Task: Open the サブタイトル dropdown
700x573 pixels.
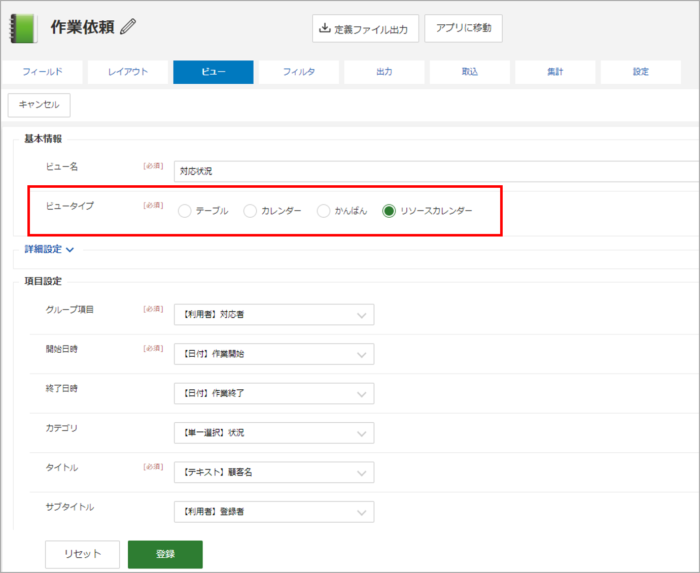Action: [274, 512]
